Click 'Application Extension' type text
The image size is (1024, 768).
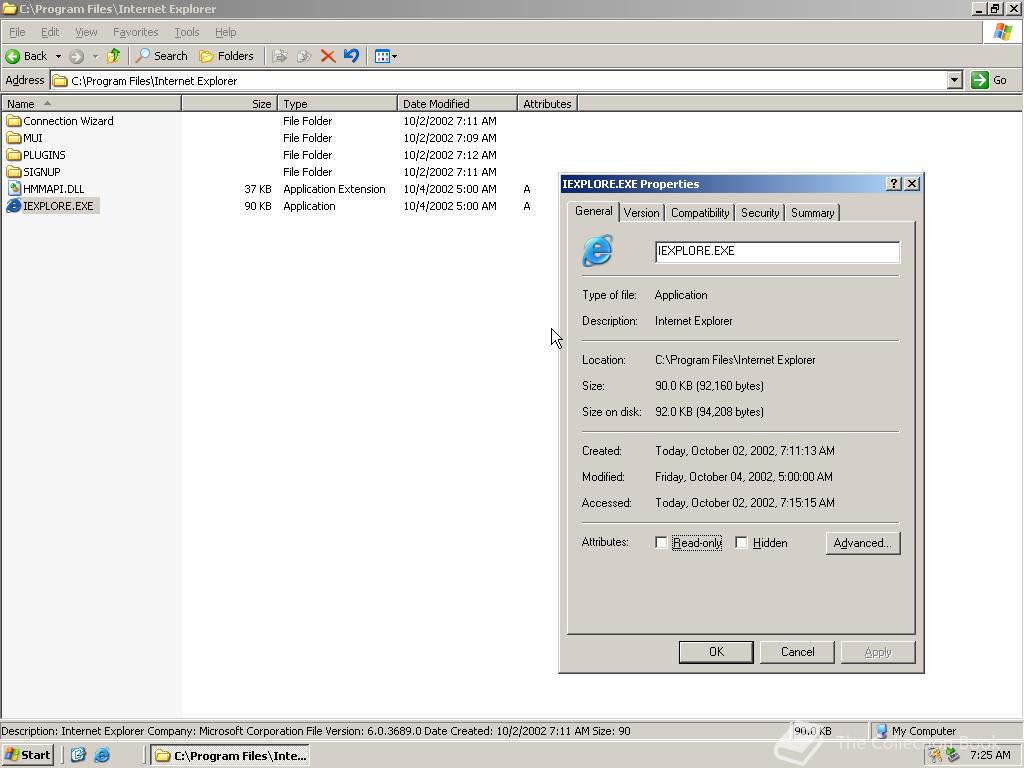[x=334, y=189]
